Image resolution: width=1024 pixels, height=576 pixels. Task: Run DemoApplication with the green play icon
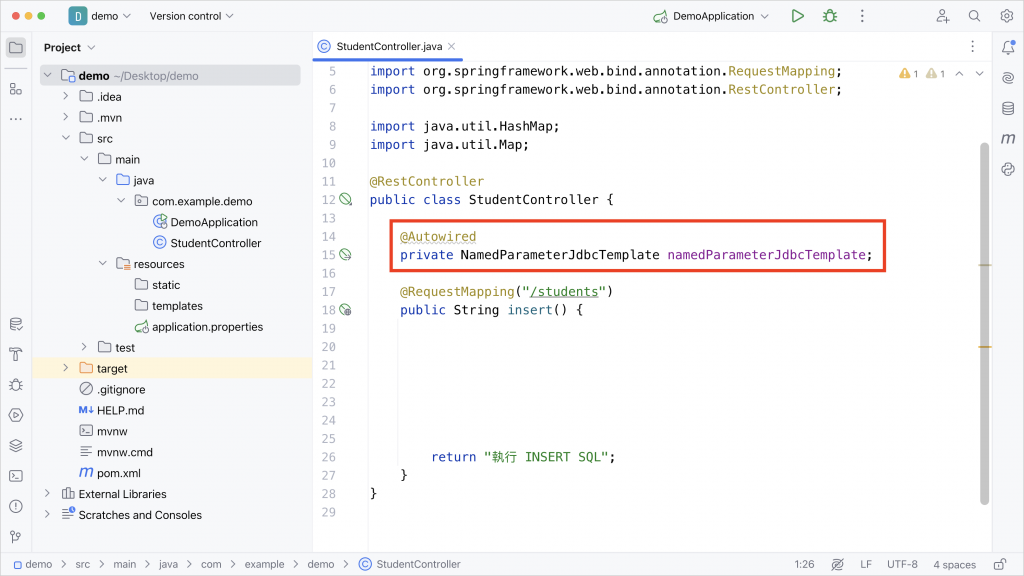click(797, 16)
